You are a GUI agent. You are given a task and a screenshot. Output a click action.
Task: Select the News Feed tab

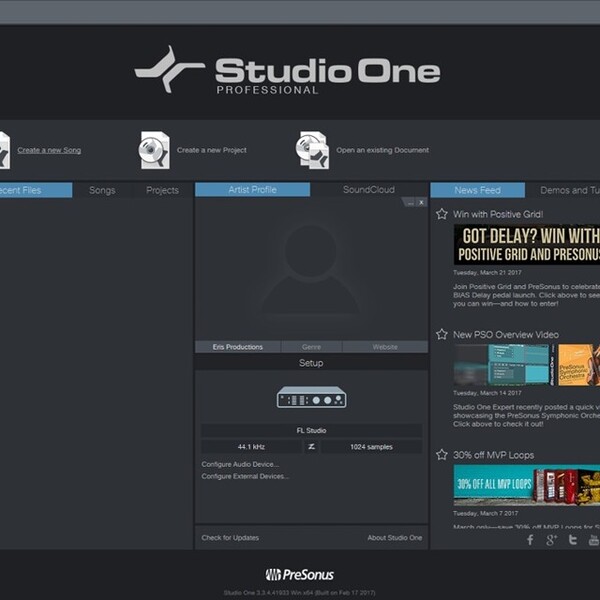pos(478,190)
